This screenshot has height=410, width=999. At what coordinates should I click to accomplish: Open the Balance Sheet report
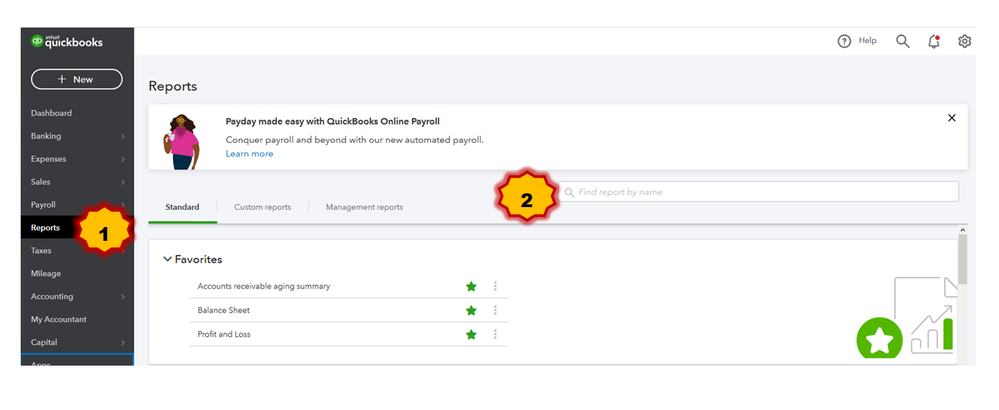coord(224,311)
